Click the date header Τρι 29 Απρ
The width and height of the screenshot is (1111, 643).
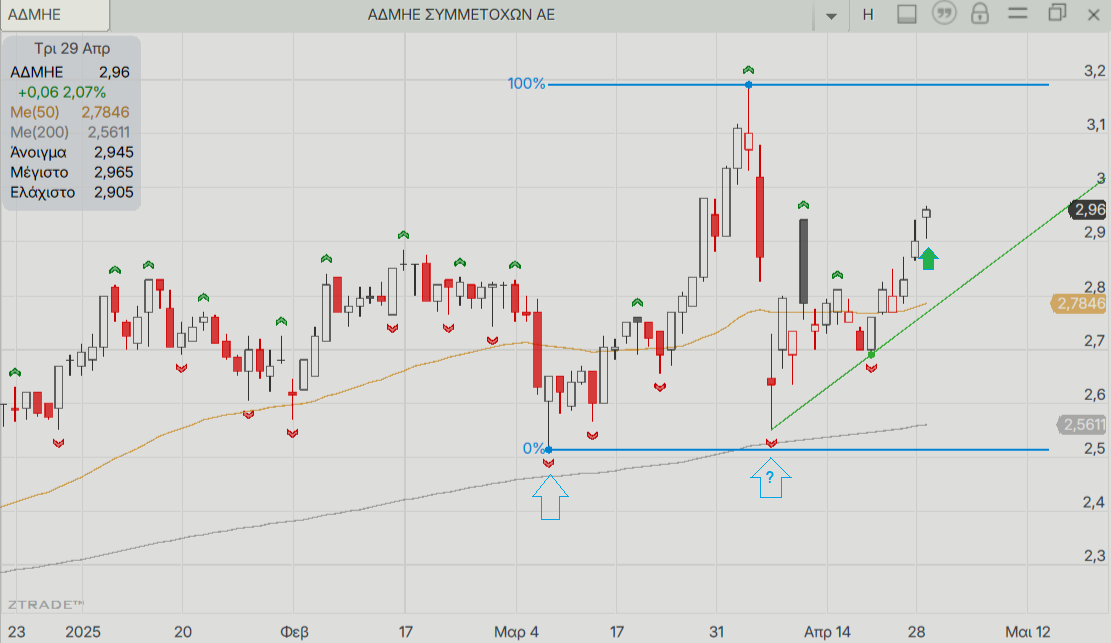(72, 49)
